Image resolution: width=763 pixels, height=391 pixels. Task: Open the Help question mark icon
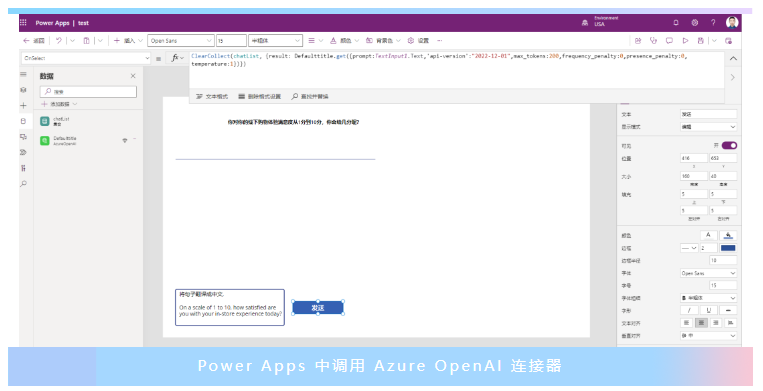pyautogui.click(x=713, y=22)
